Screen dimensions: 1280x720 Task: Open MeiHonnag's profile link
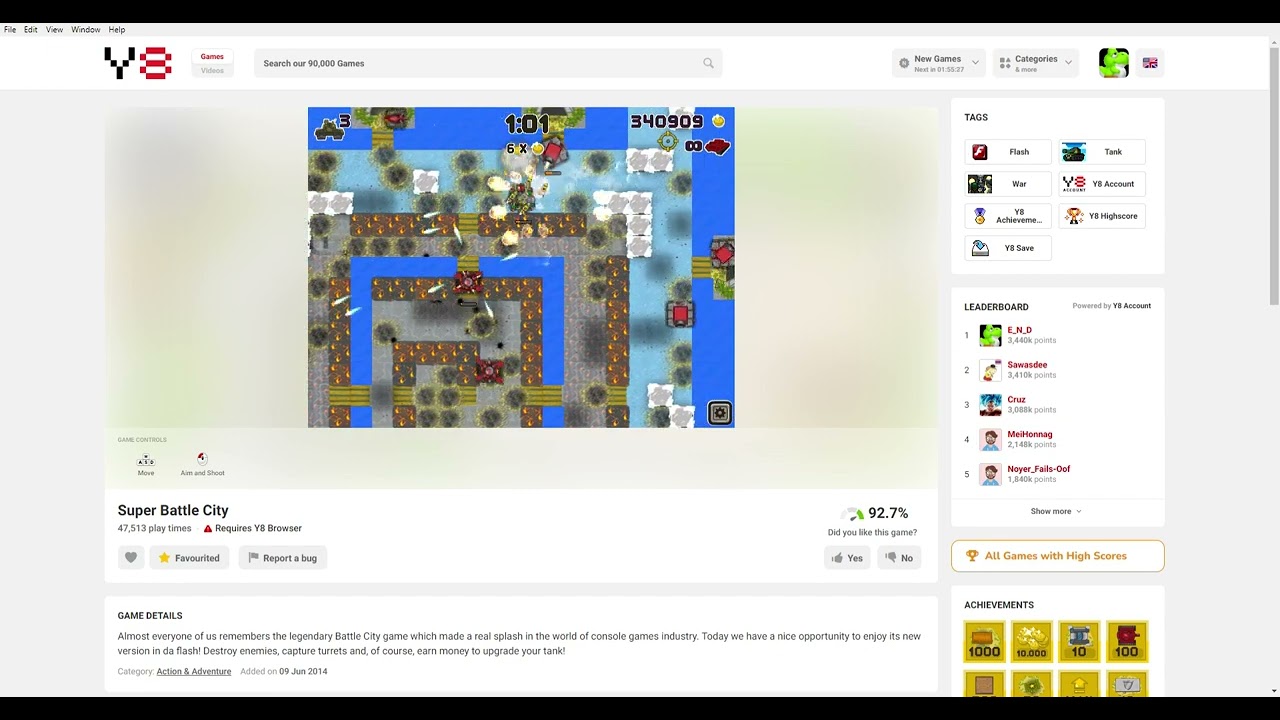(x=1030, y=434)
